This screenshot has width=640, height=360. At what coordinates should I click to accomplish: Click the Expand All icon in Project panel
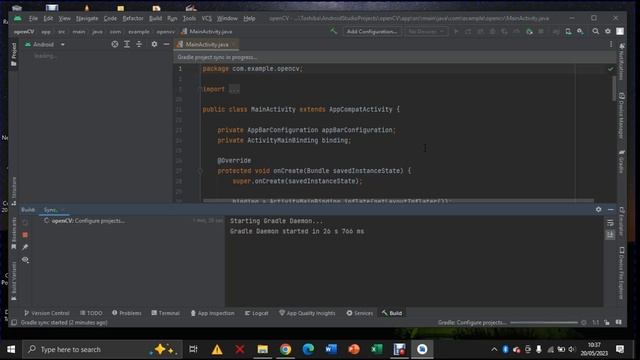click(x=127, y=44)
